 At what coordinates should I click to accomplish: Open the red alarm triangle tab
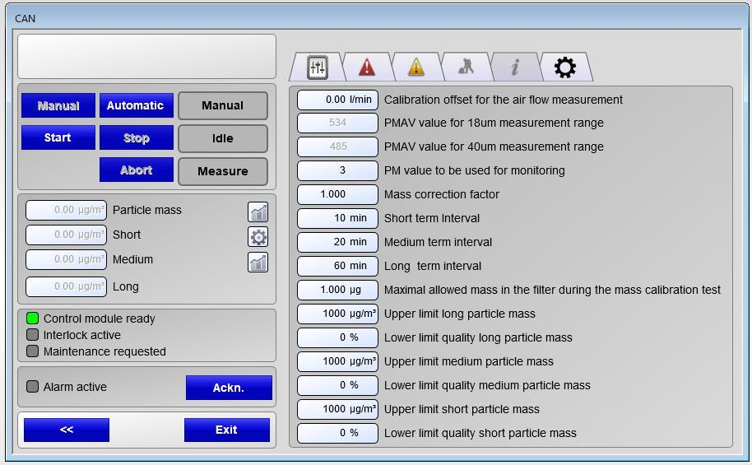366,67
